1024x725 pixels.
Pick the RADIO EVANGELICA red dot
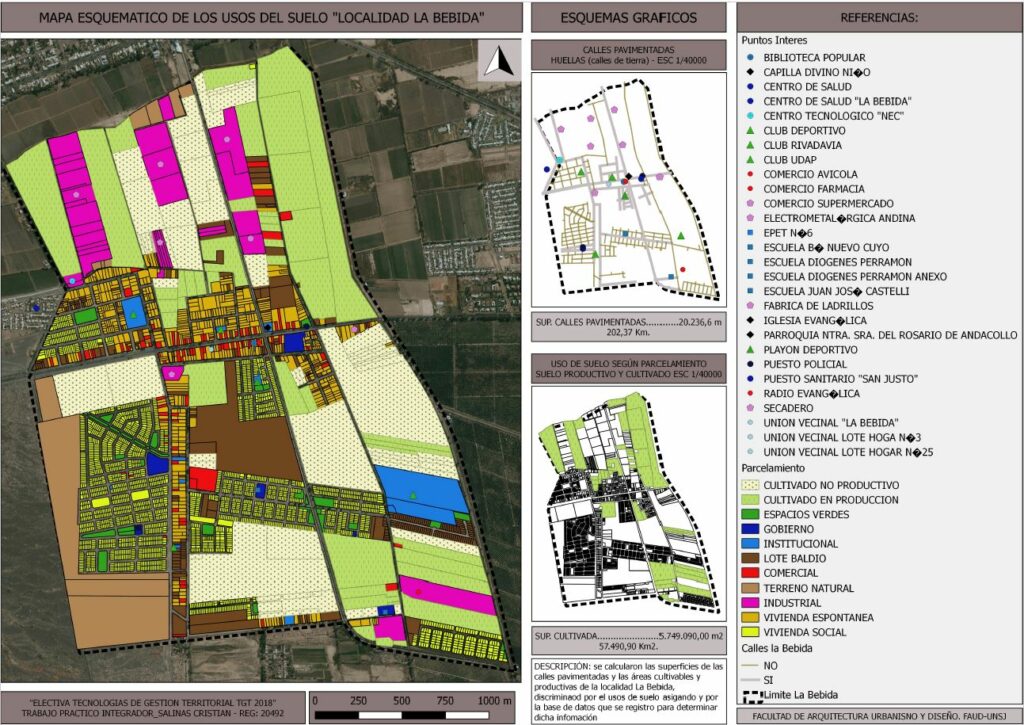[750, 393]
